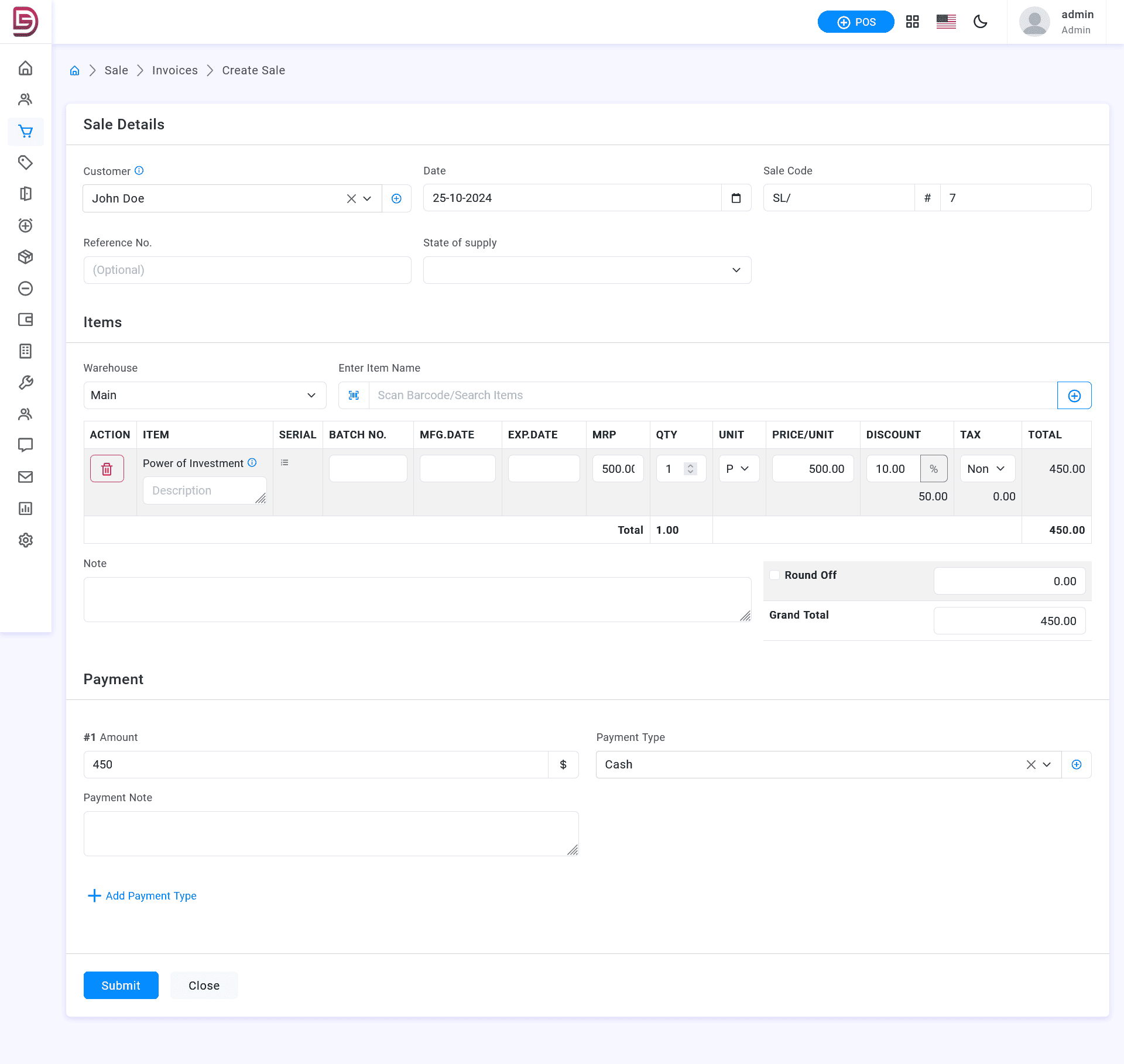Toggle the discount percent type button
Screen dimensions: 1124x1064
(x=933, y=469)
